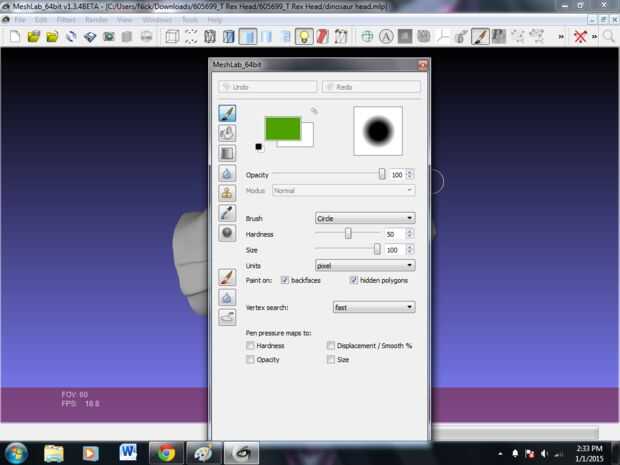This screenshot has height=465, width=620.
Task: Open File Explorer from the taskbar
Action: tap(54, 453)
